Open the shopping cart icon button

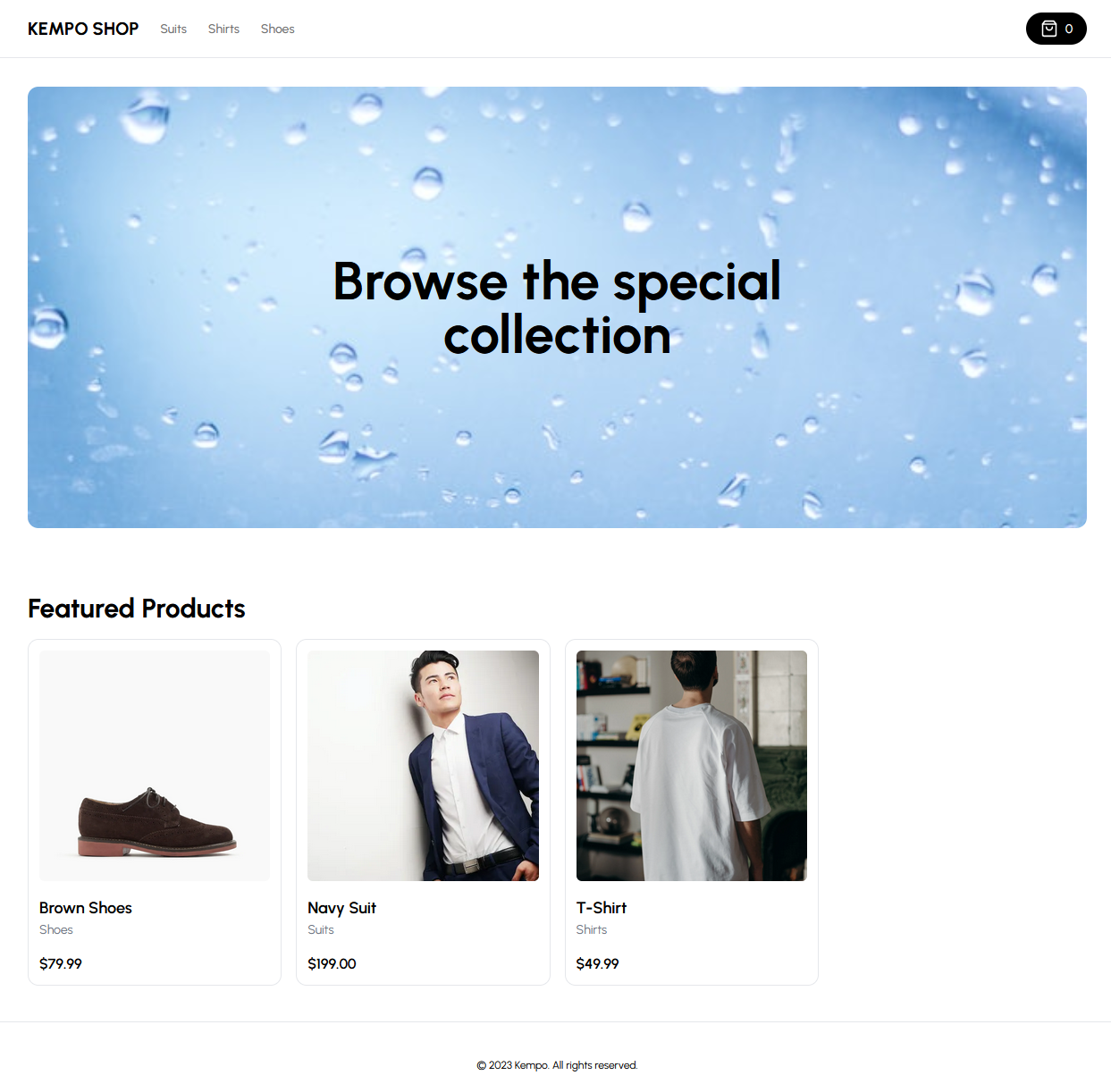click(x=1056, y=29)
